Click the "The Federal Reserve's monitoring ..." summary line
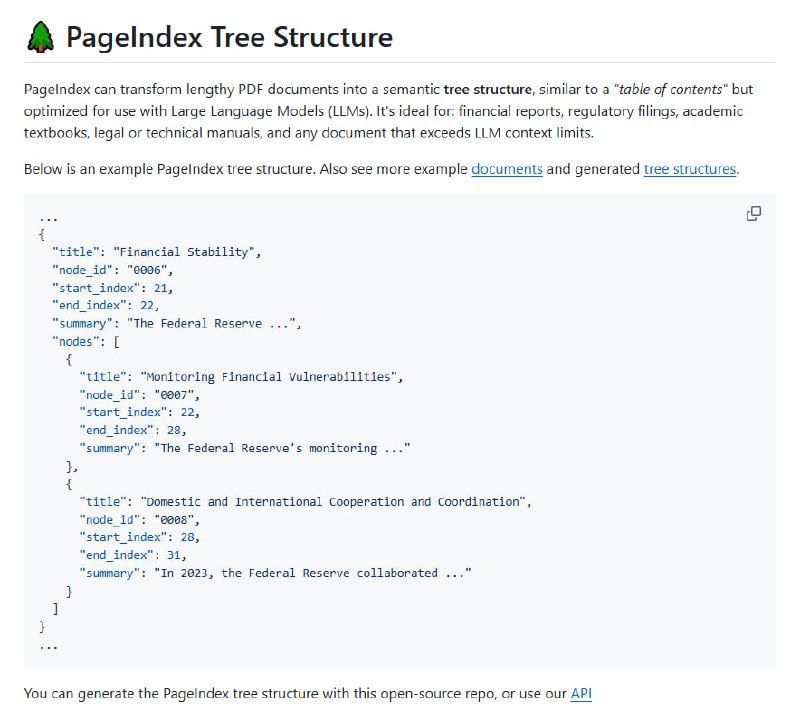800x721 pixels. [245, 448]
